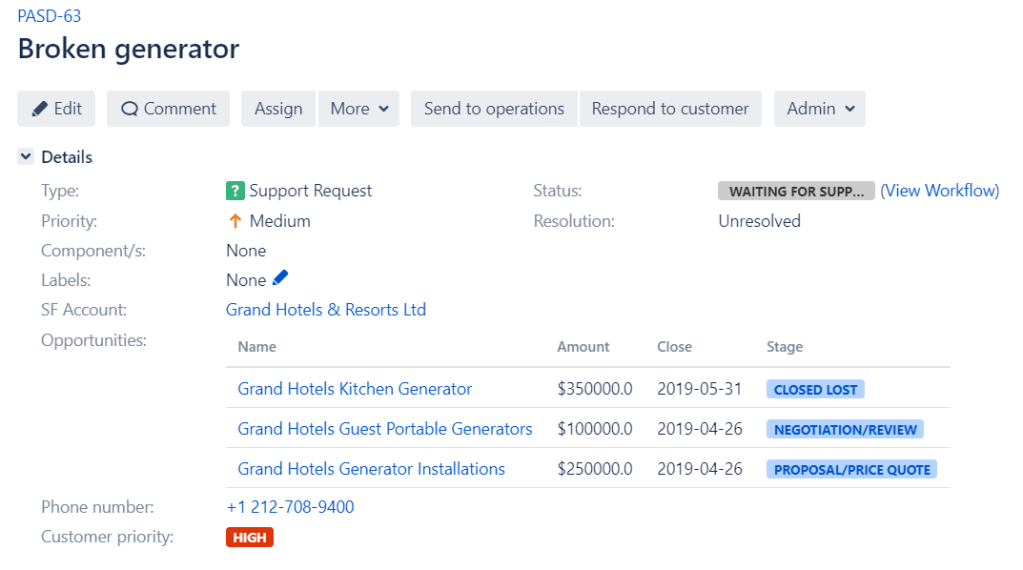
Task: Open Grand Hotels Generator Installations opportunity
Action: (x=371, y=469)
